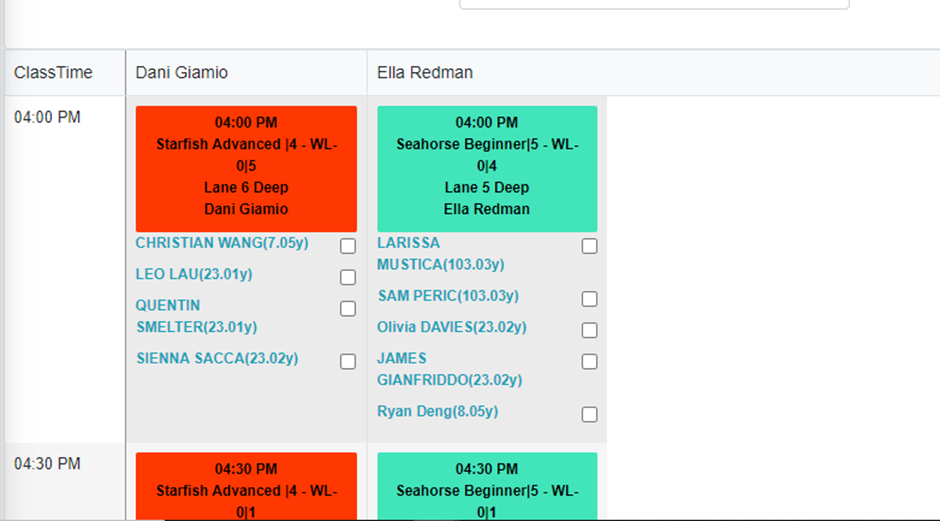Open Leo Lau's student link
940x521 pixels.
pyautogui.click(x=195, y=274)
